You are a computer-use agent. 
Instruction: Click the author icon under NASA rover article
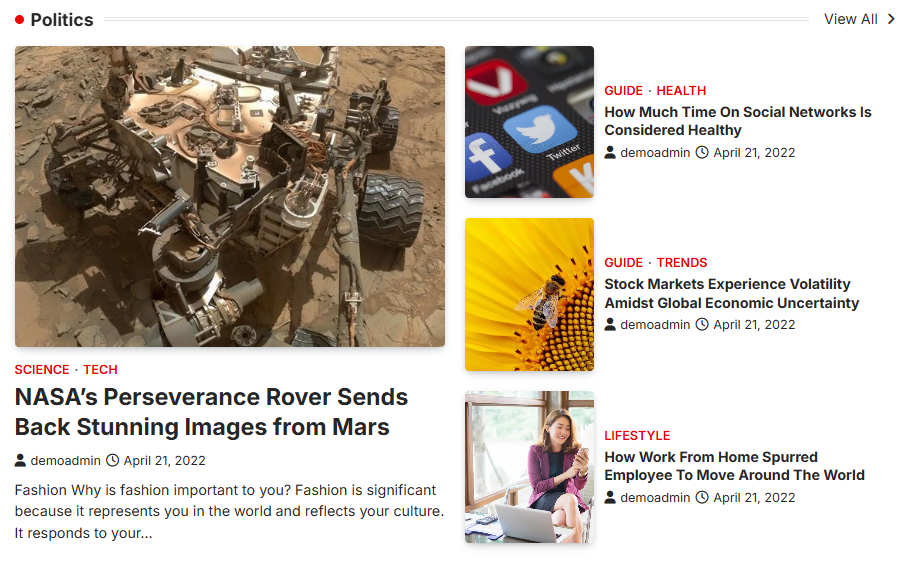20,460
